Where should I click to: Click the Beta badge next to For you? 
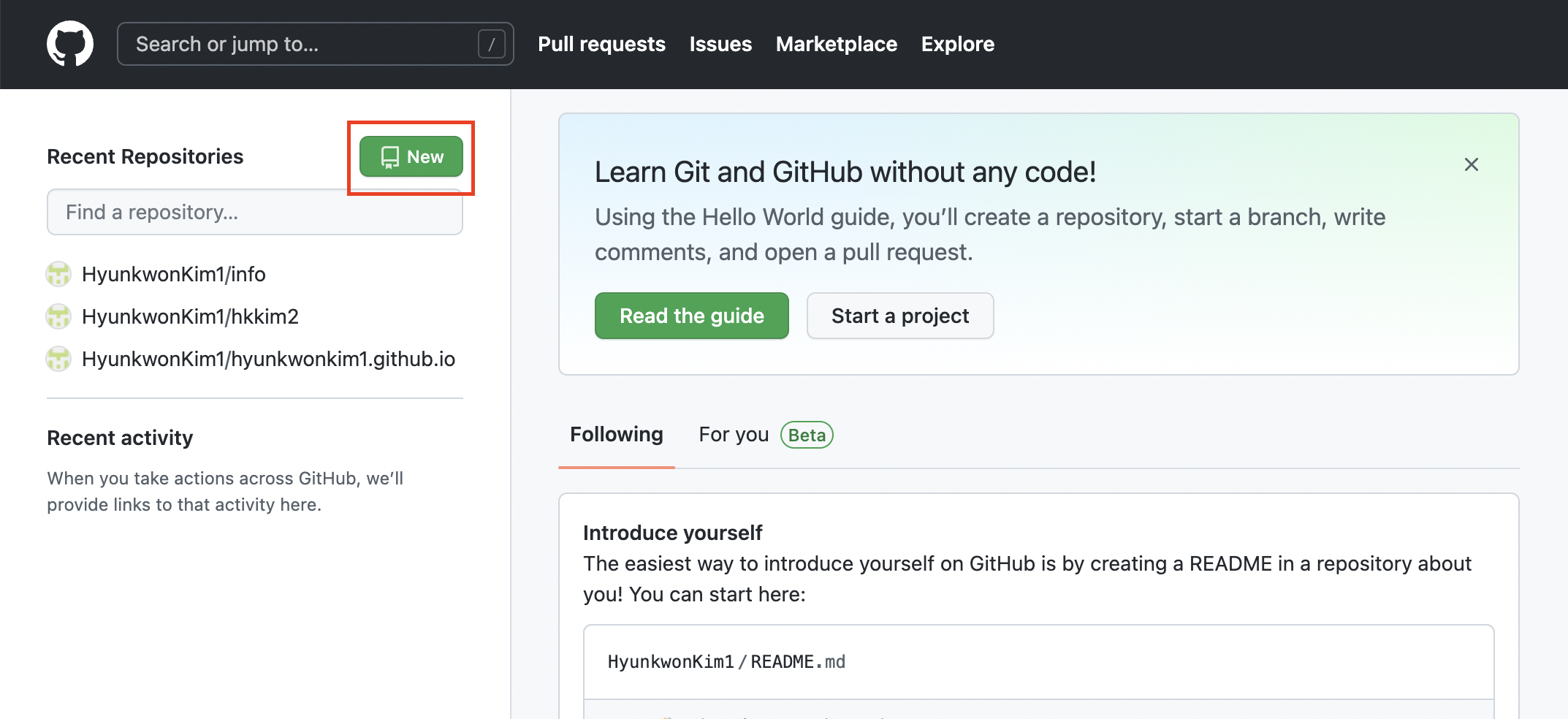pyautogui.click(x=807, y=435)
